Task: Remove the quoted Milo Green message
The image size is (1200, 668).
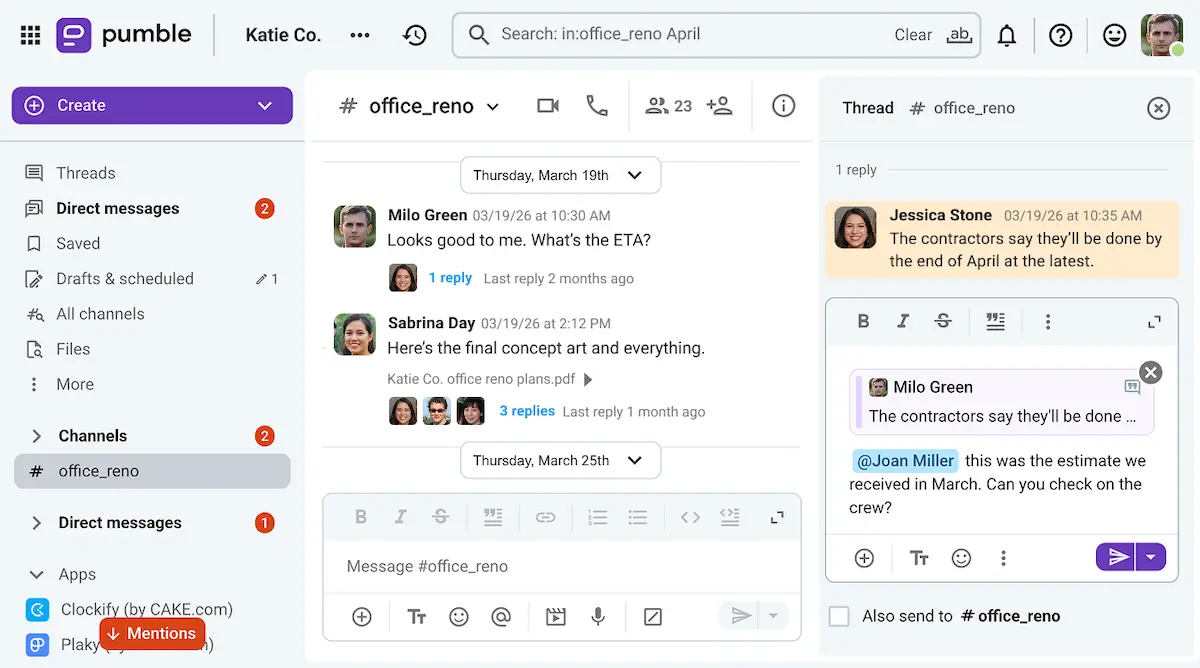Action: pyautogui.click(x=1151, y=372)
